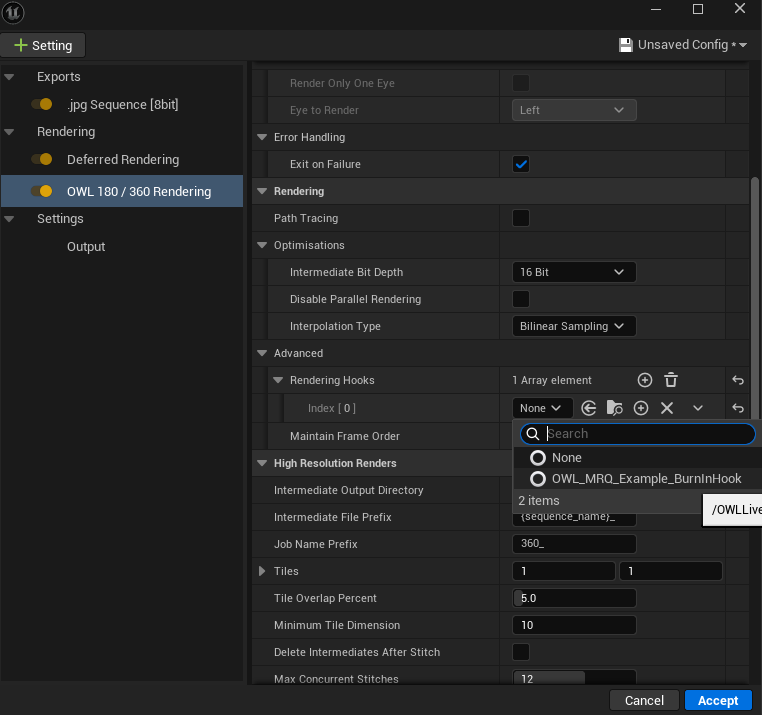This screenshot has width=762, height=715.
Task: Click the Tile Overlap Percent slider field
Action: (x=573, y=598)
